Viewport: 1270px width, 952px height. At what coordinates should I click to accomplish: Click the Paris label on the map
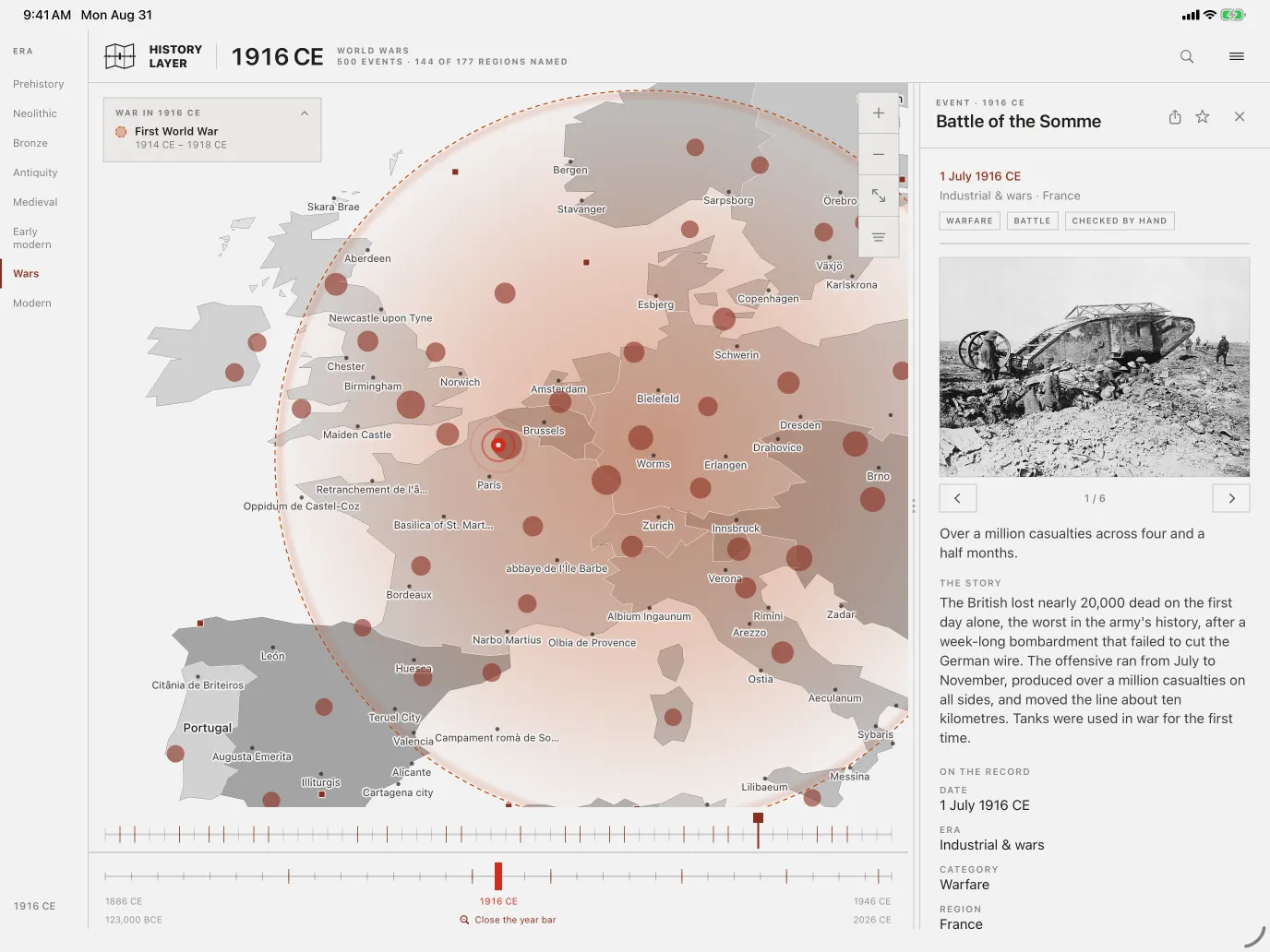tap(489, 485)
